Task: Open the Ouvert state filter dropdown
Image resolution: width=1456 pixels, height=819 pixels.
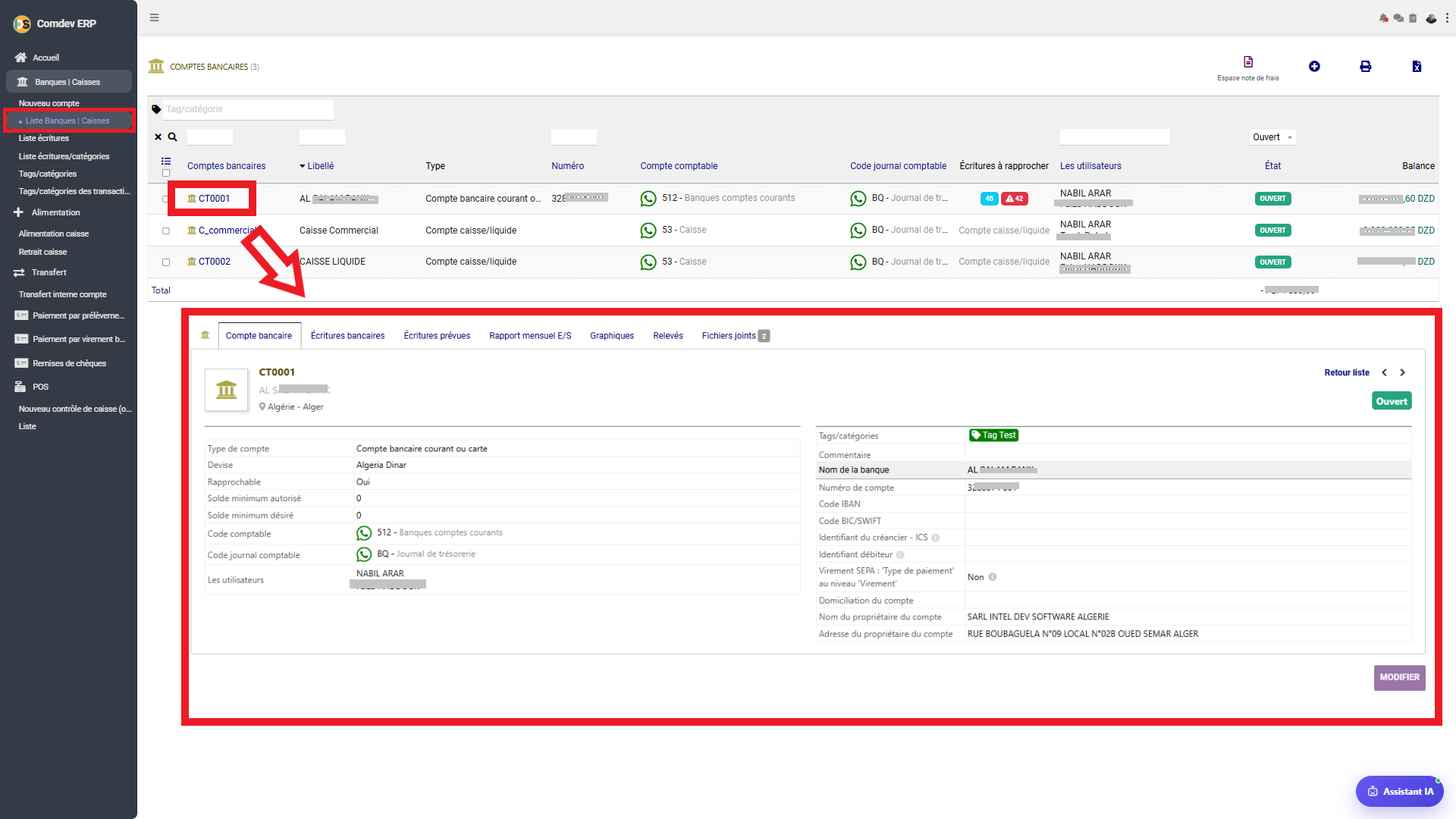Action: (x=1272, y=137)
